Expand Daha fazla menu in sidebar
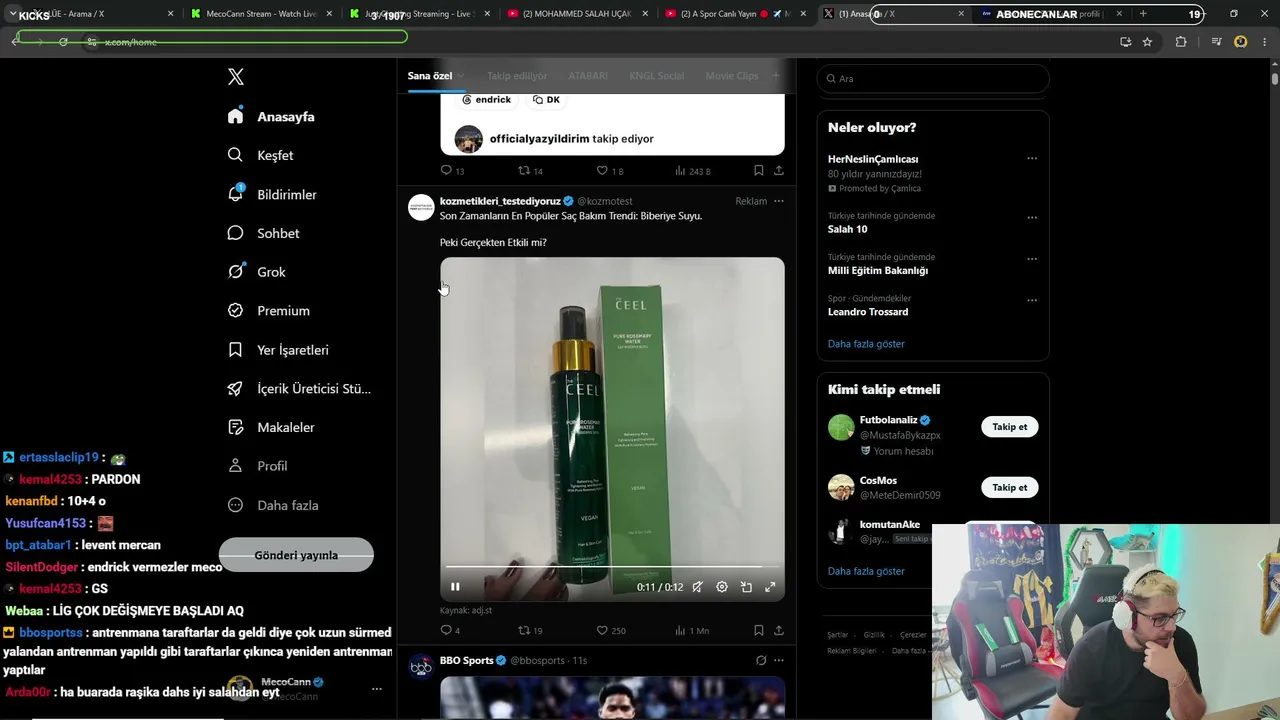This screenshot has height=720, width=1280. (x=273, y=505)
